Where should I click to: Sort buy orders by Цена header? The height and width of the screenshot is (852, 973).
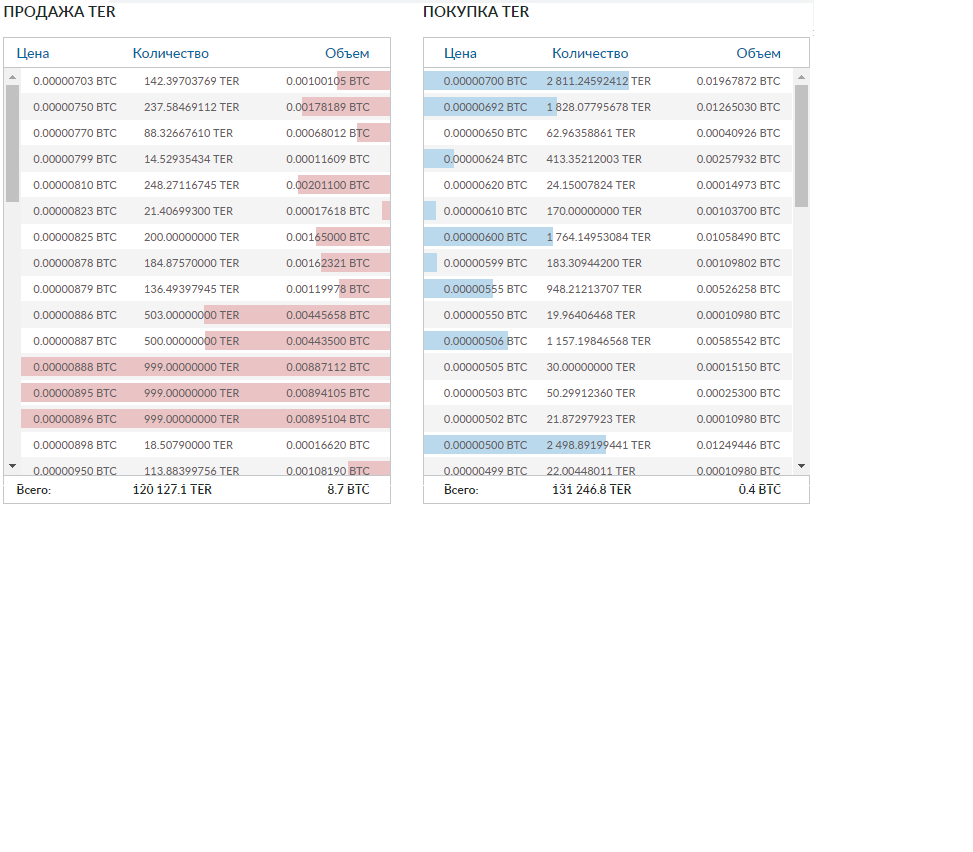[460, 53]
